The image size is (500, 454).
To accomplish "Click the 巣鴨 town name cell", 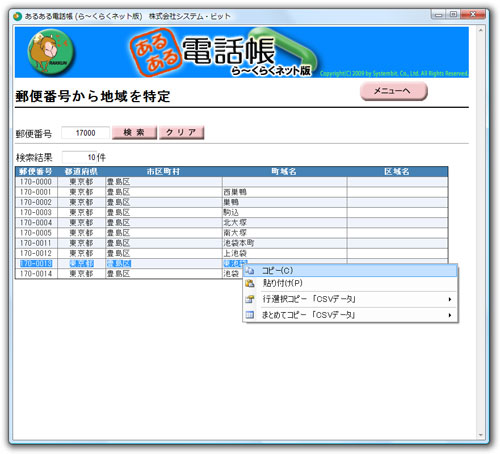I will pyautogui.click(x=284, y=202).
